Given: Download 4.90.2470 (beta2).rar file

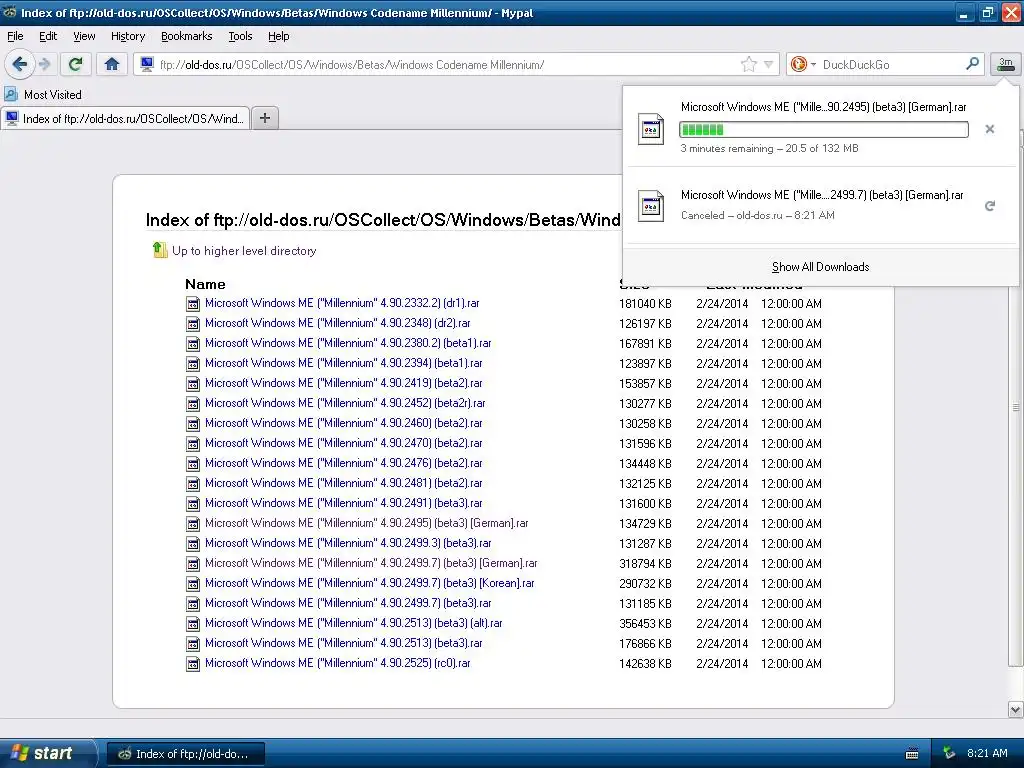Looking at the screenshot, I should coord(344,443).
